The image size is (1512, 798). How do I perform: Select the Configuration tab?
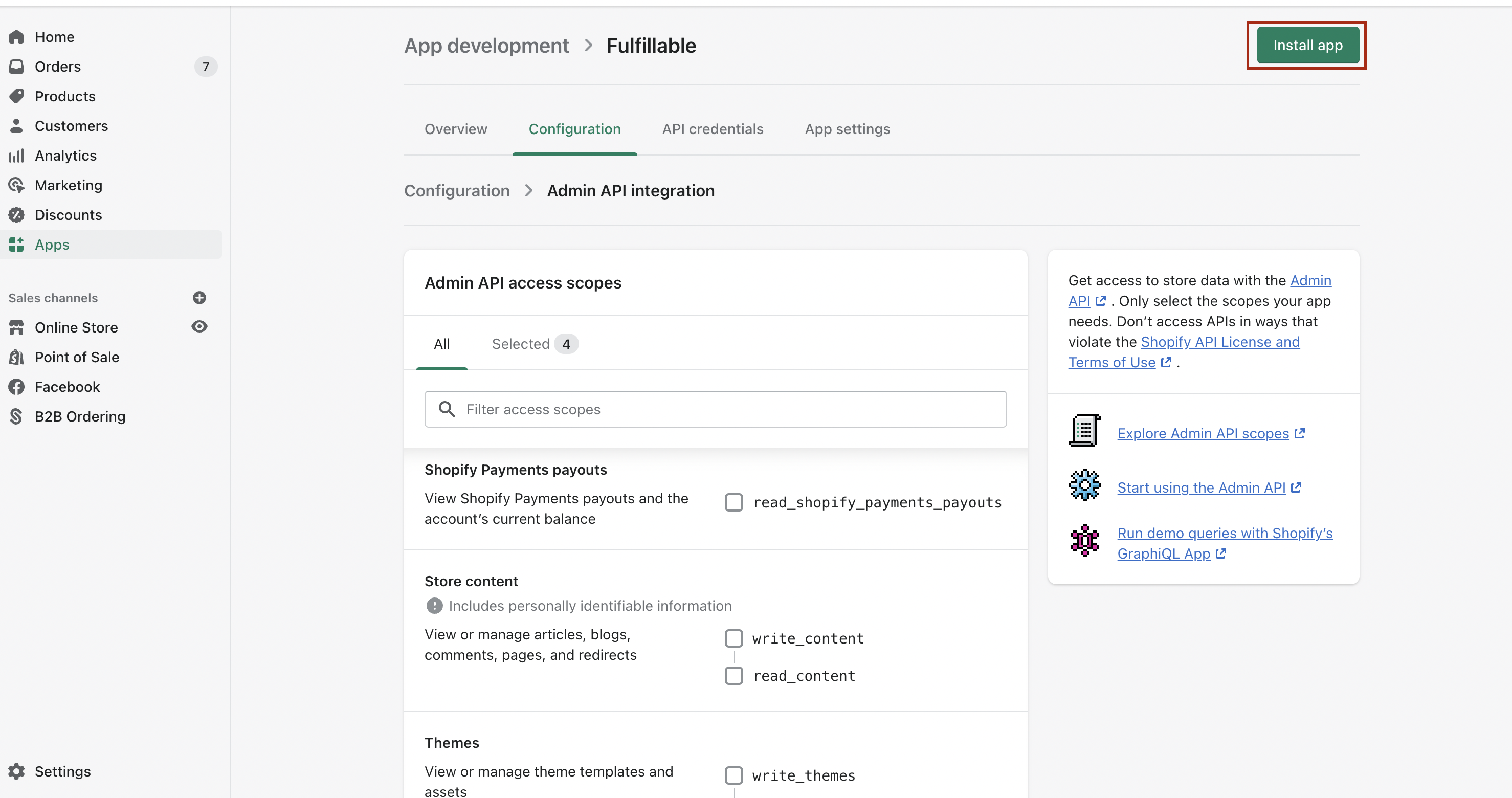(x=574, y=129)
